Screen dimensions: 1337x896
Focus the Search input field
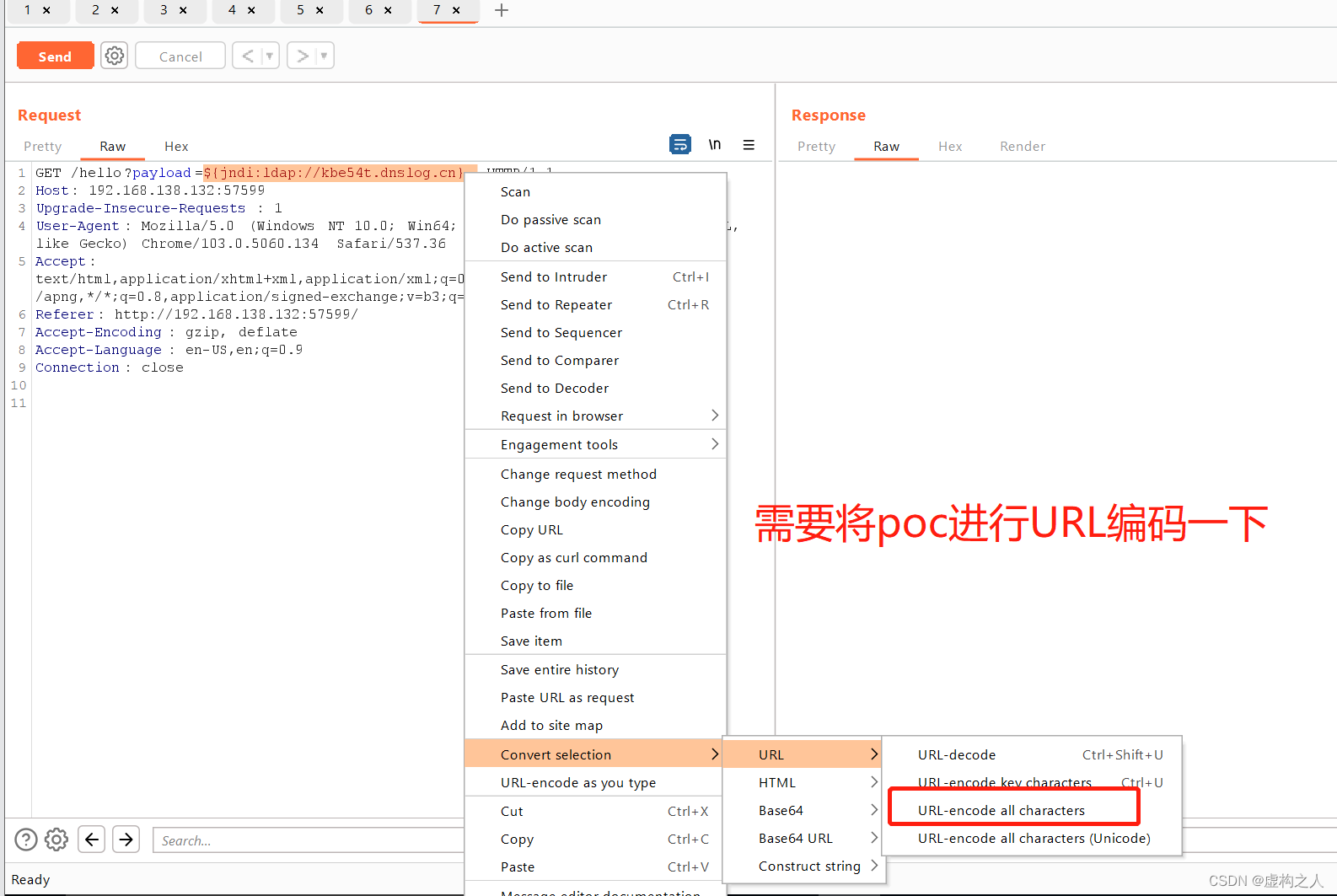point(309,840)
